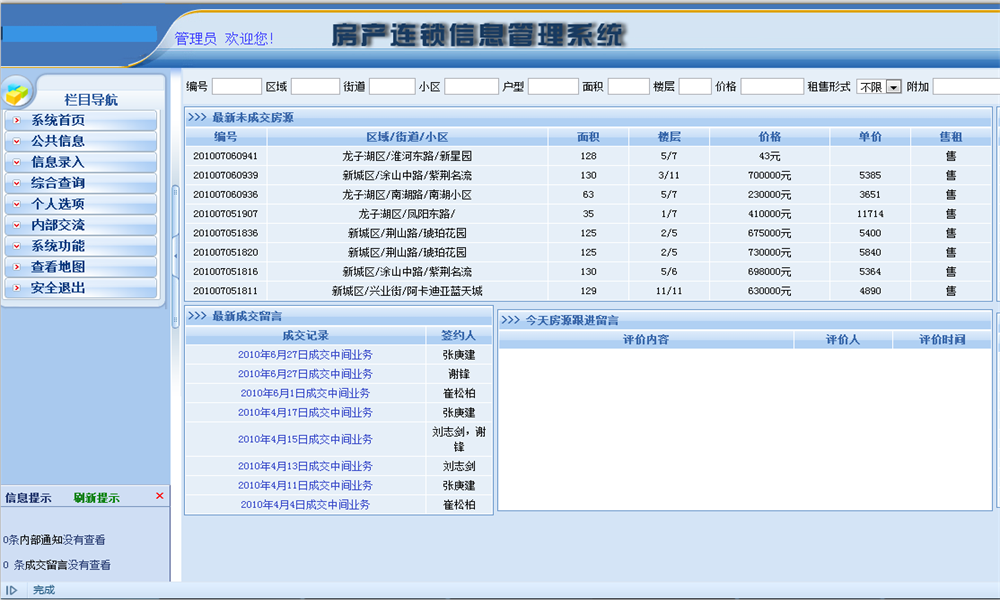Click 龙子湖区/南湖路/南湖小区 location cell
Image resolution: width=1000 pixels, height=600 pixels.
[407, 194]
